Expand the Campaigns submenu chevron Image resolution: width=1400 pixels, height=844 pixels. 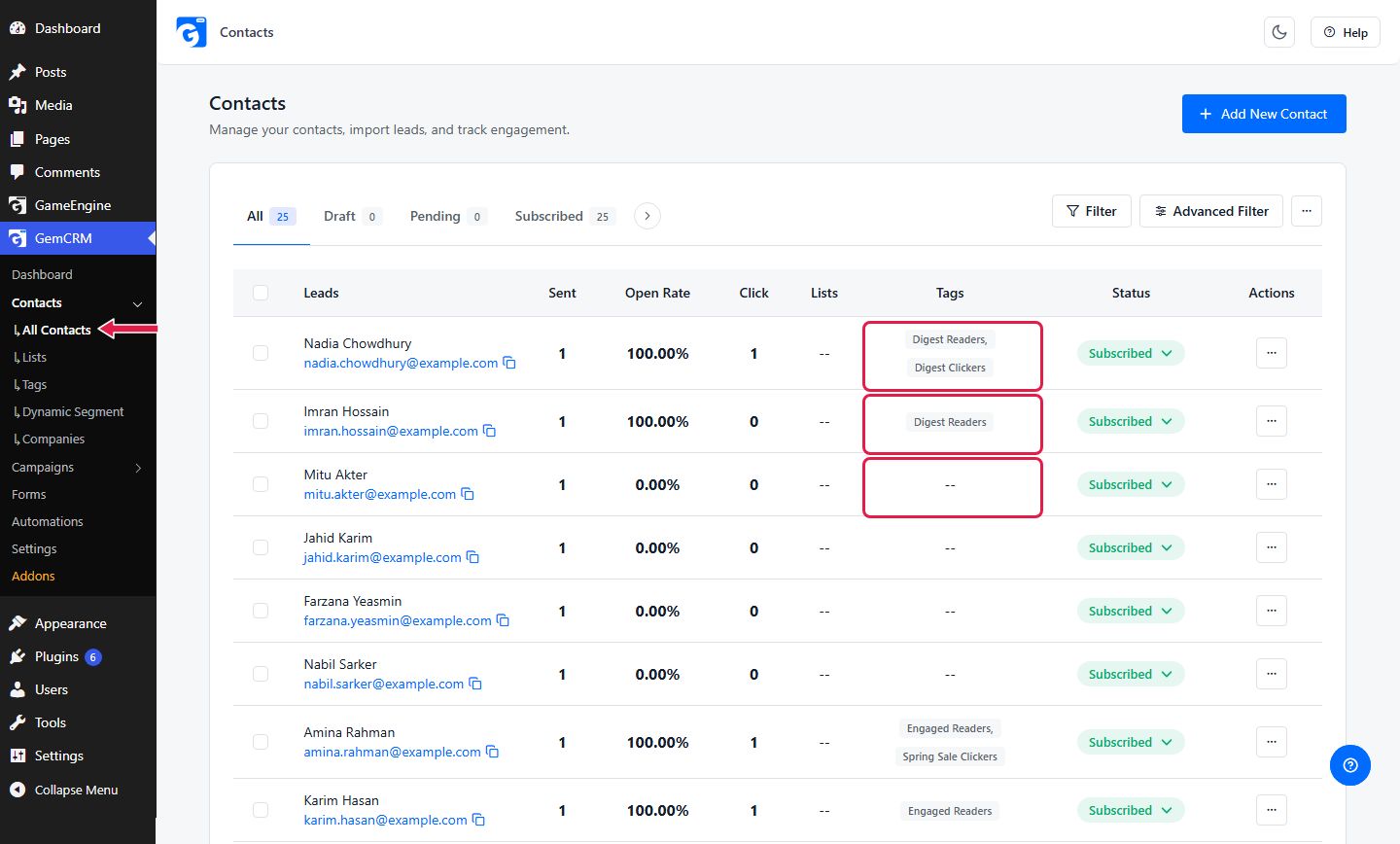pyautogui.click(x=138, y=468)
